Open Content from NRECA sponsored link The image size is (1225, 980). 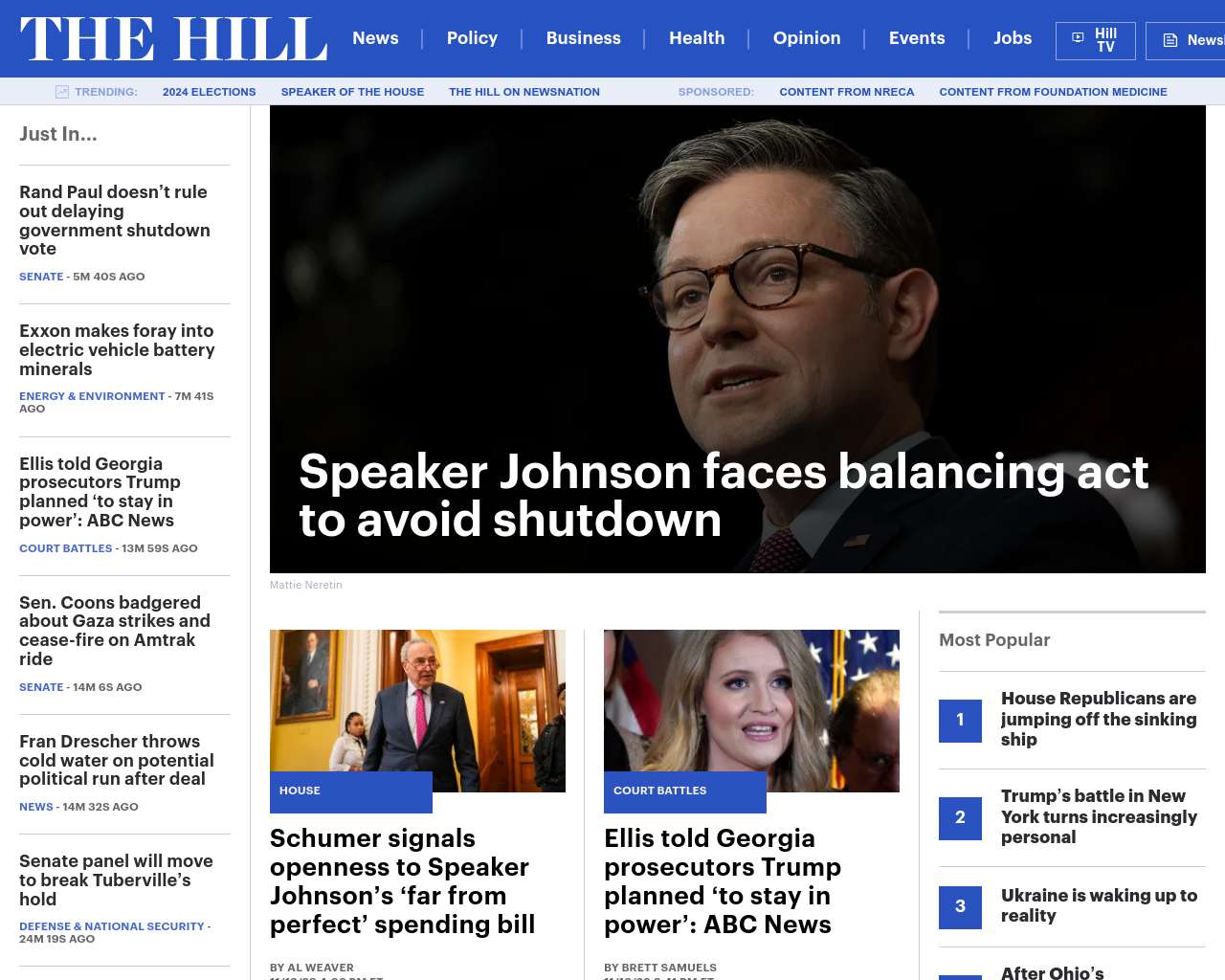point(846,92)
